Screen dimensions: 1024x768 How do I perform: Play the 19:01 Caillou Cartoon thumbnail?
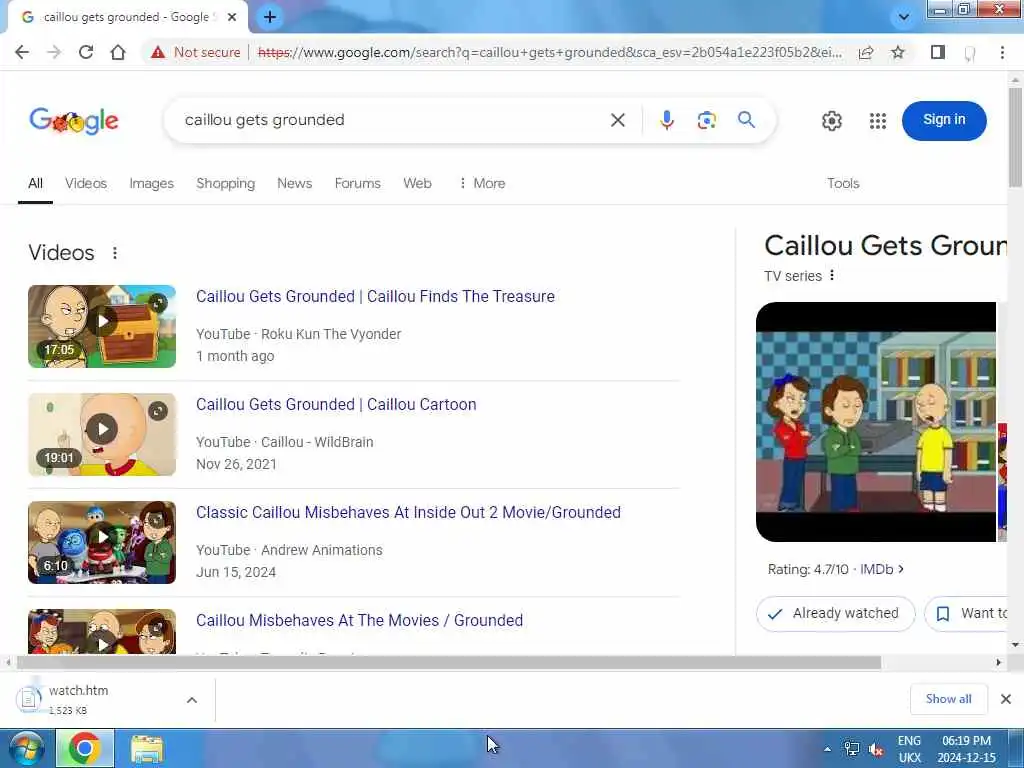[x=102, y=434]
